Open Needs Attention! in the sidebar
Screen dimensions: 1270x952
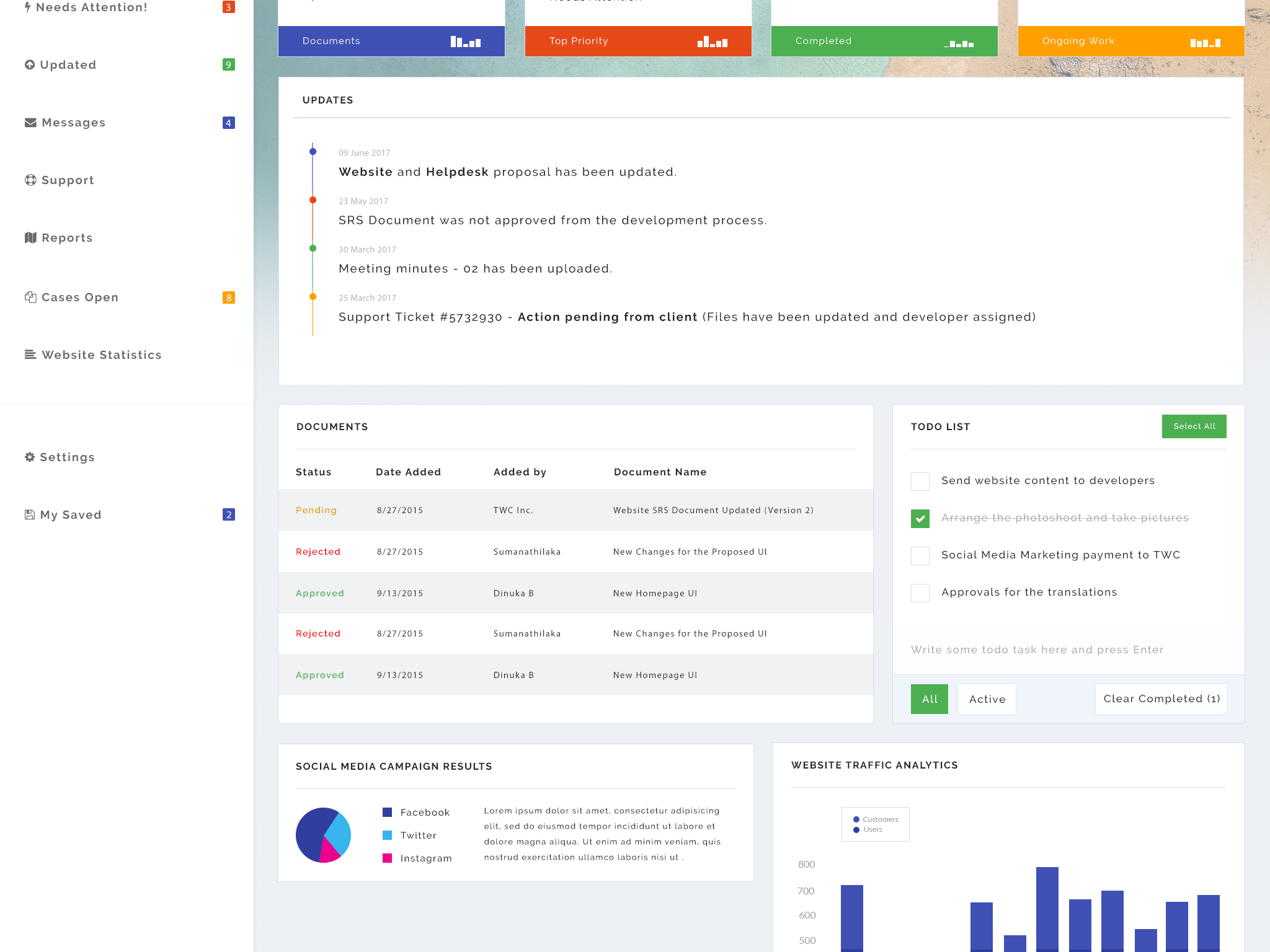tap(92, 7)
